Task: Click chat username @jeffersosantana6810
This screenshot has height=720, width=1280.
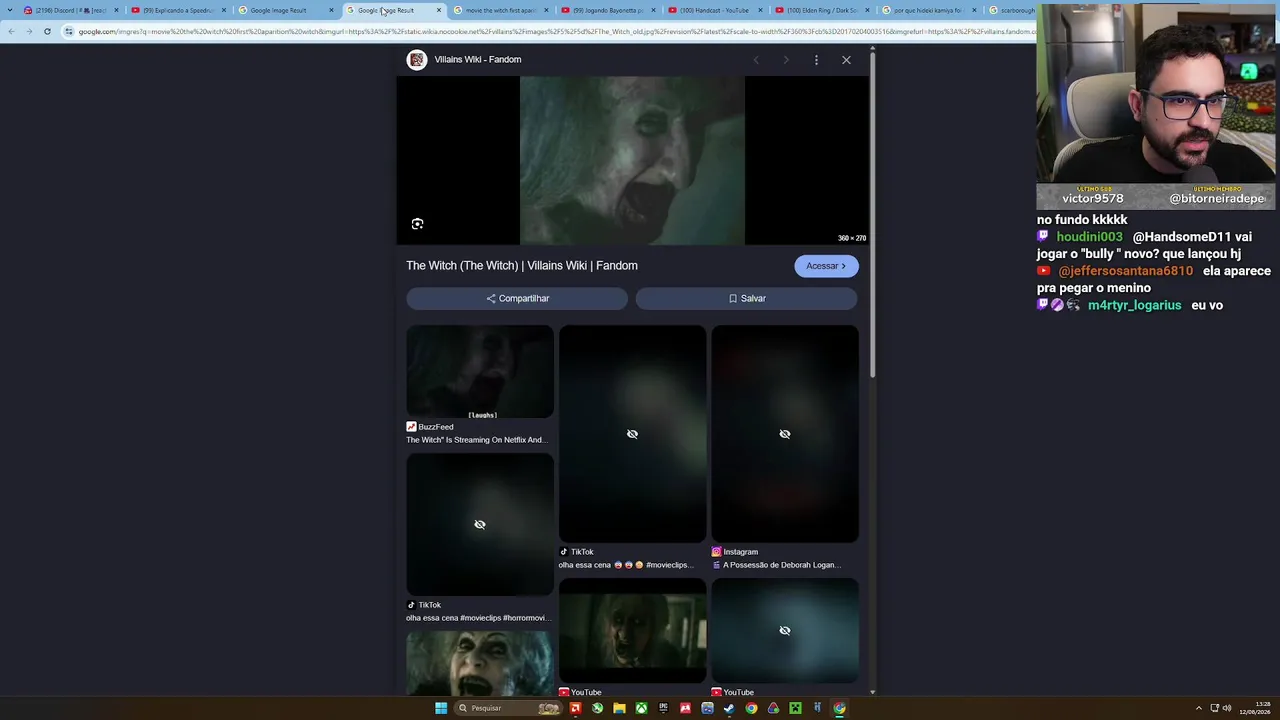Action: coord(1125,271)
